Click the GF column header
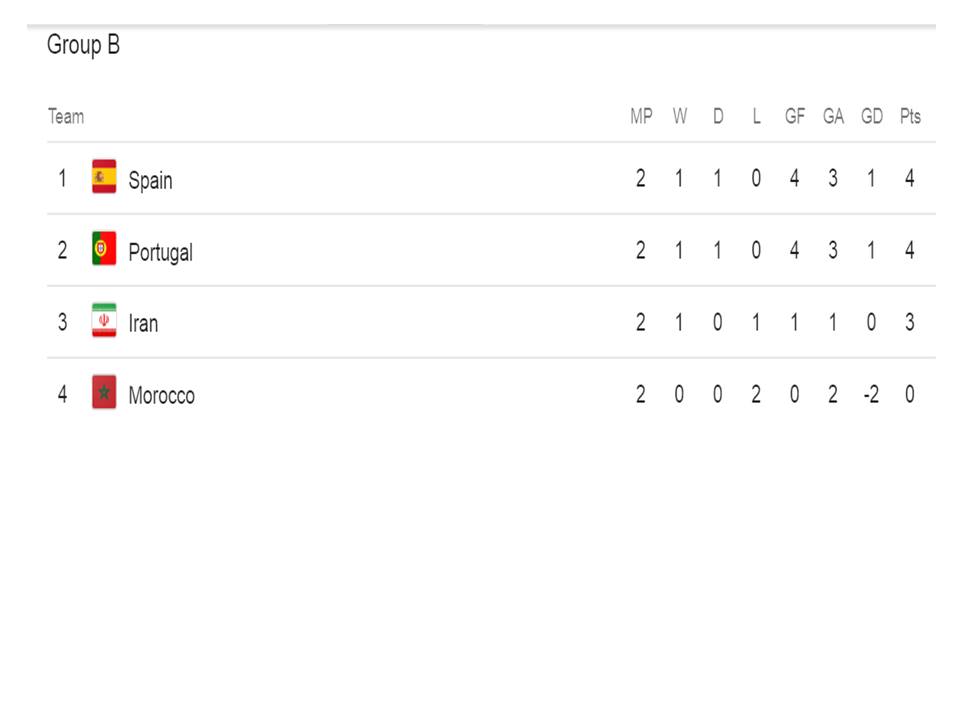960x720 pixels. [x=795, y=116]
